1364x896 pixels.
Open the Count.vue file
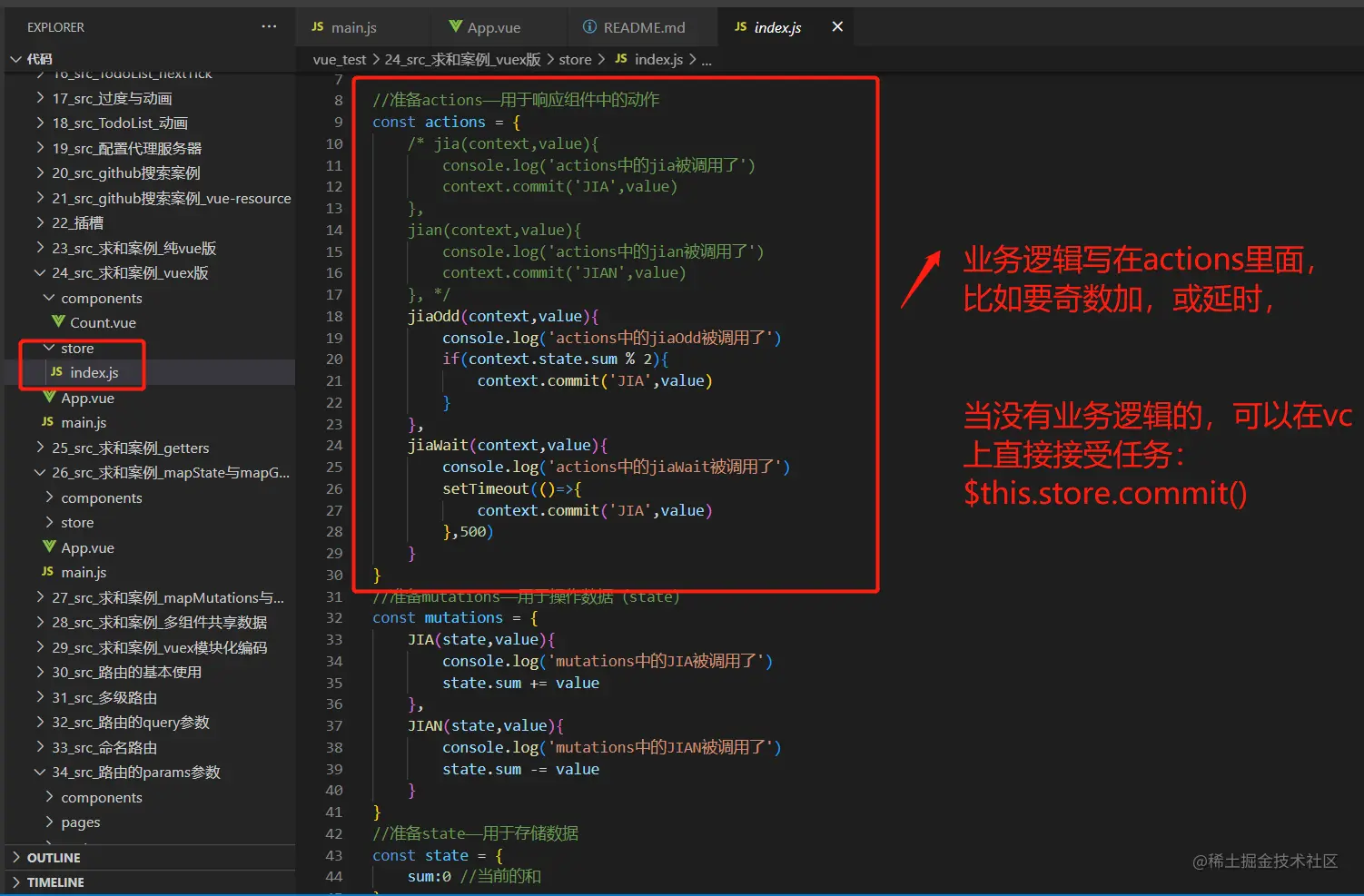(103, 322)
